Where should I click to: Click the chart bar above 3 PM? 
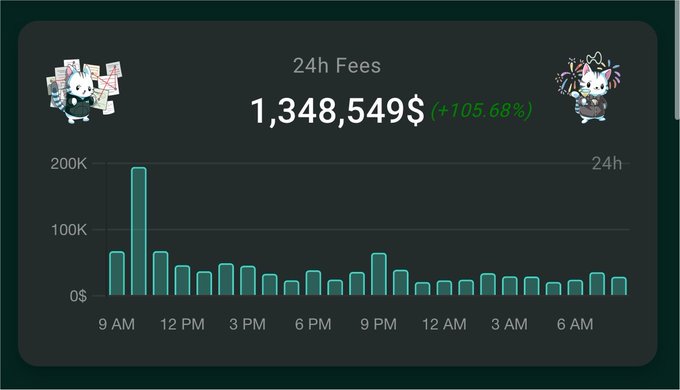(248, 281)
